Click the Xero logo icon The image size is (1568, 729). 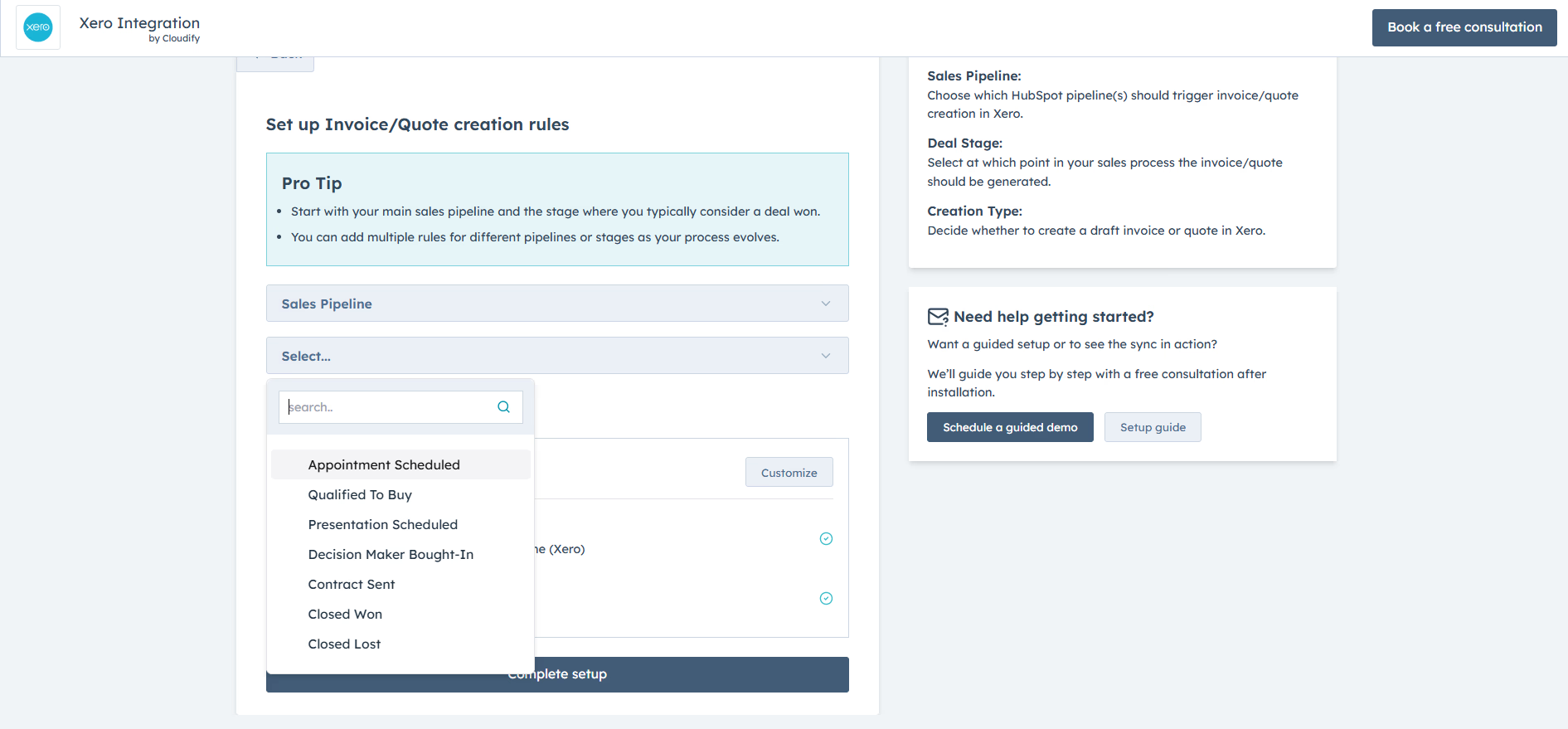point(38,27)
